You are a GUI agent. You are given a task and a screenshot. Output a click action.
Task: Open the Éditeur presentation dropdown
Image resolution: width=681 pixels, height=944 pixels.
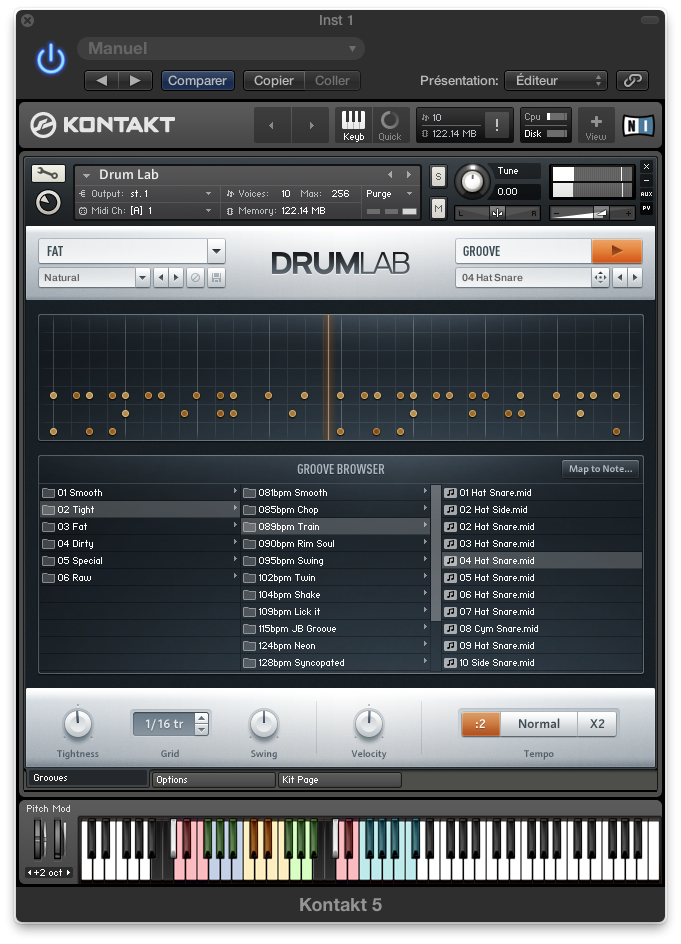click(x=556, y=80)
